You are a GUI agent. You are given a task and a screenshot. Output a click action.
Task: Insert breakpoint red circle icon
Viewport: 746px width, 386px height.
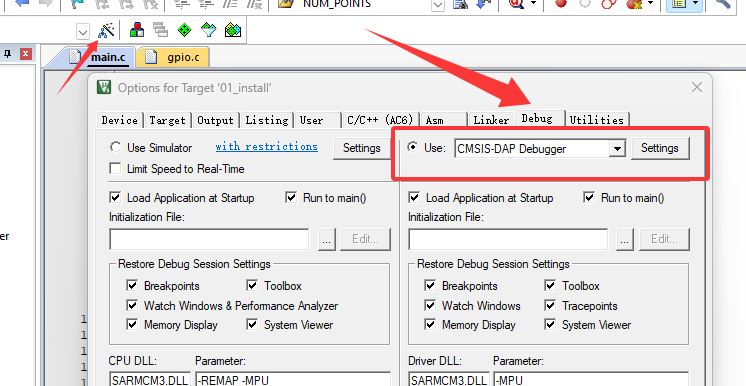coord(561,3)
